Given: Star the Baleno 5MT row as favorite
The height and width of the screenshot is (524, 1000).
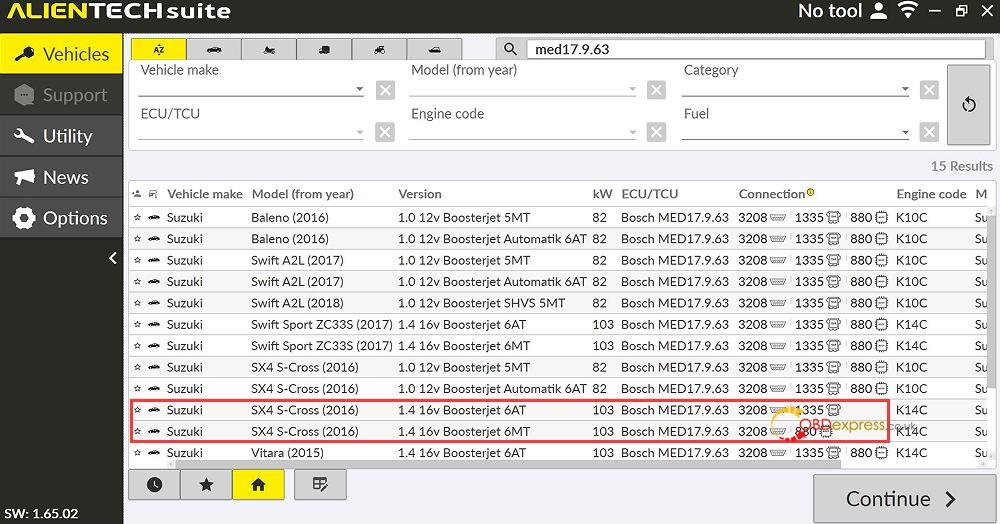Looking at the screenshot, I should (x=137, y=217).
